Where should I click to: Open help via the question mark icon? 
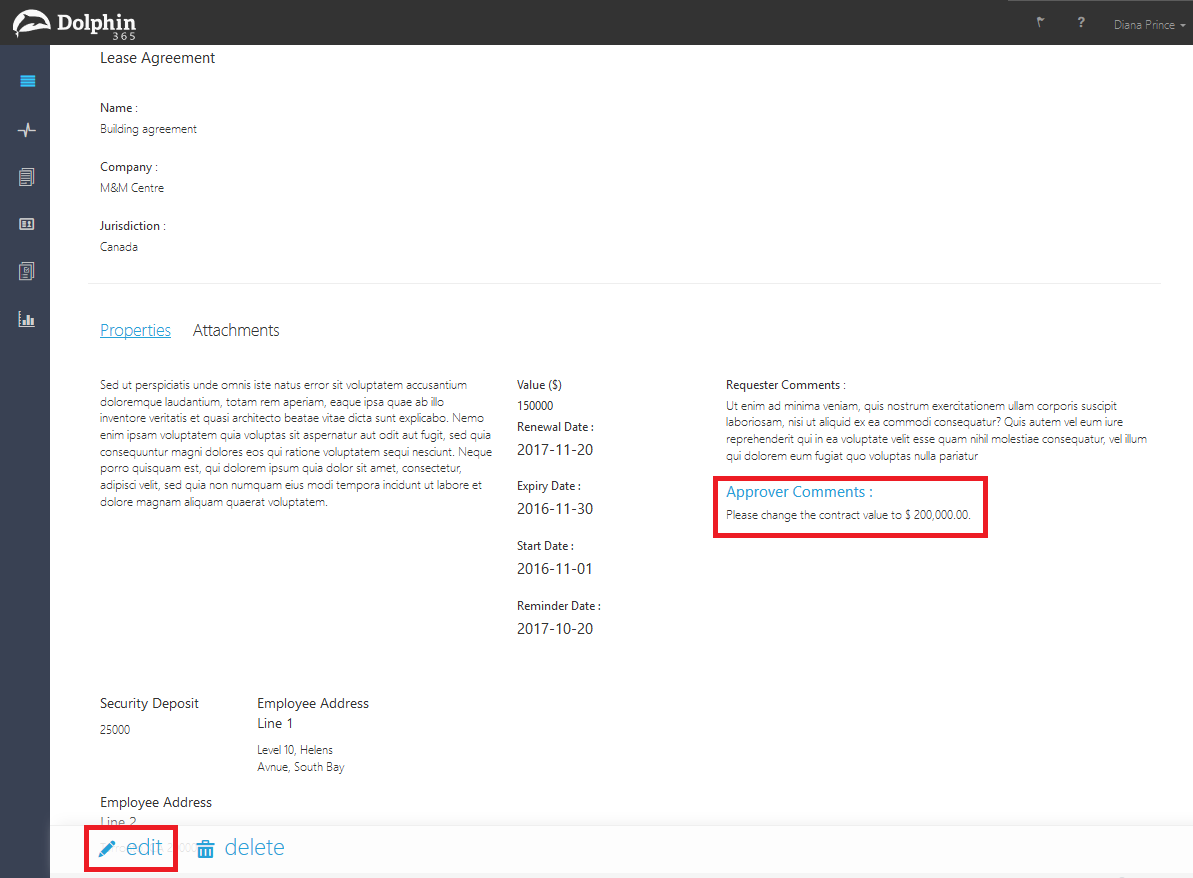pyautogui.click(x=1080, y=23)
